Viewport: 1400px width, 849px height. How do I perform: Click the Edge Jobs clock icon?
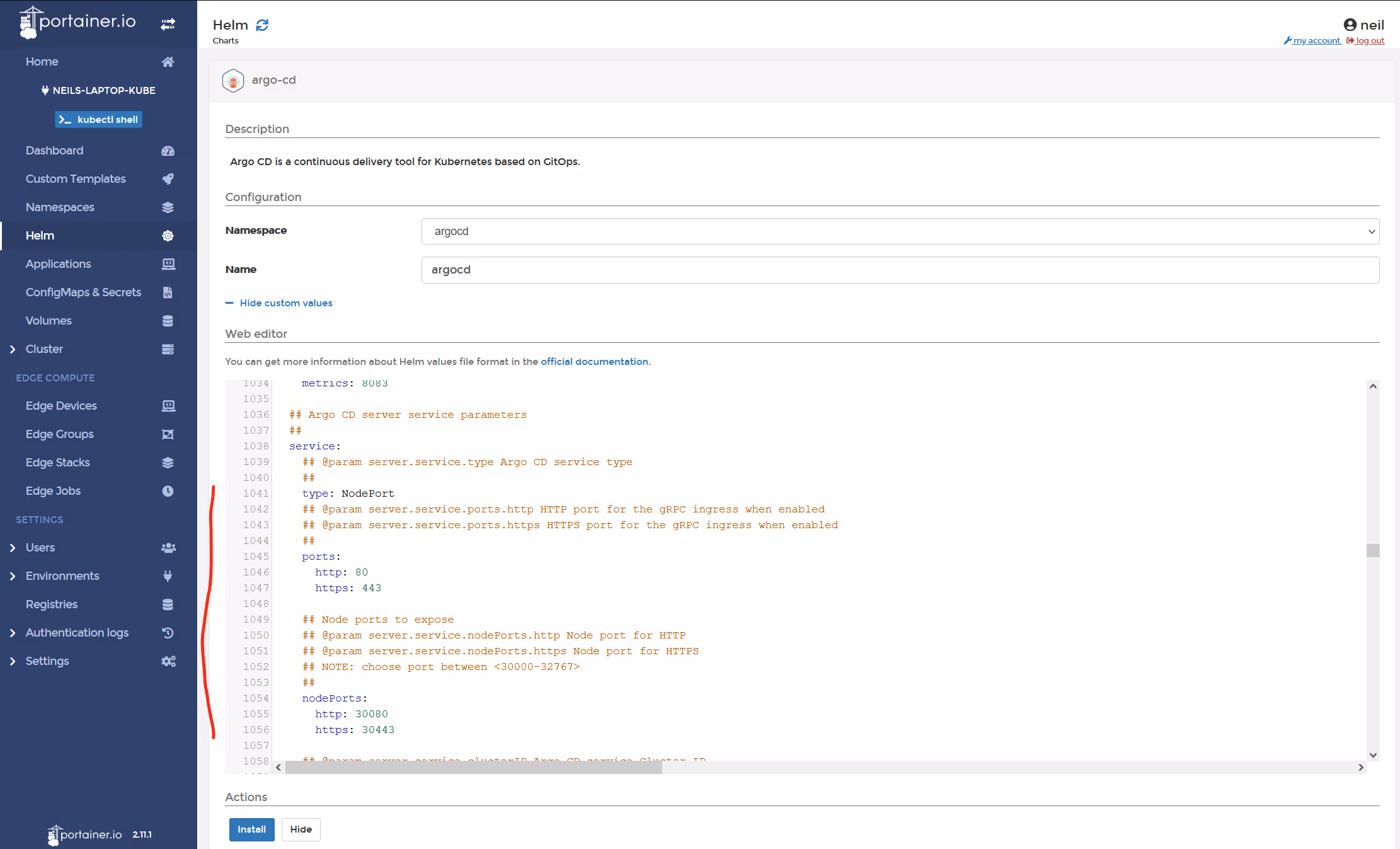coord(168,491)
